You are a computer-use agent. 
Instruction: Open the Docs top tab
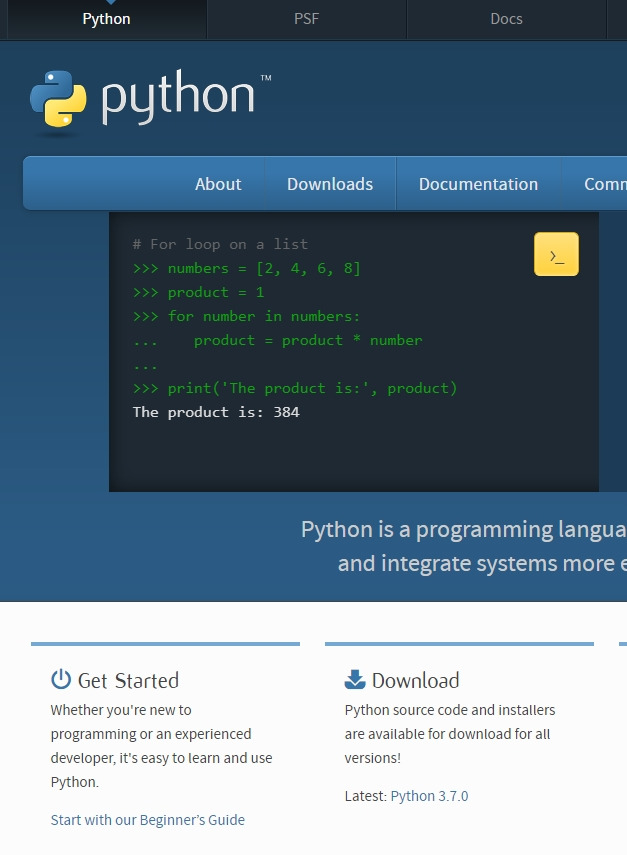[507, 19]
